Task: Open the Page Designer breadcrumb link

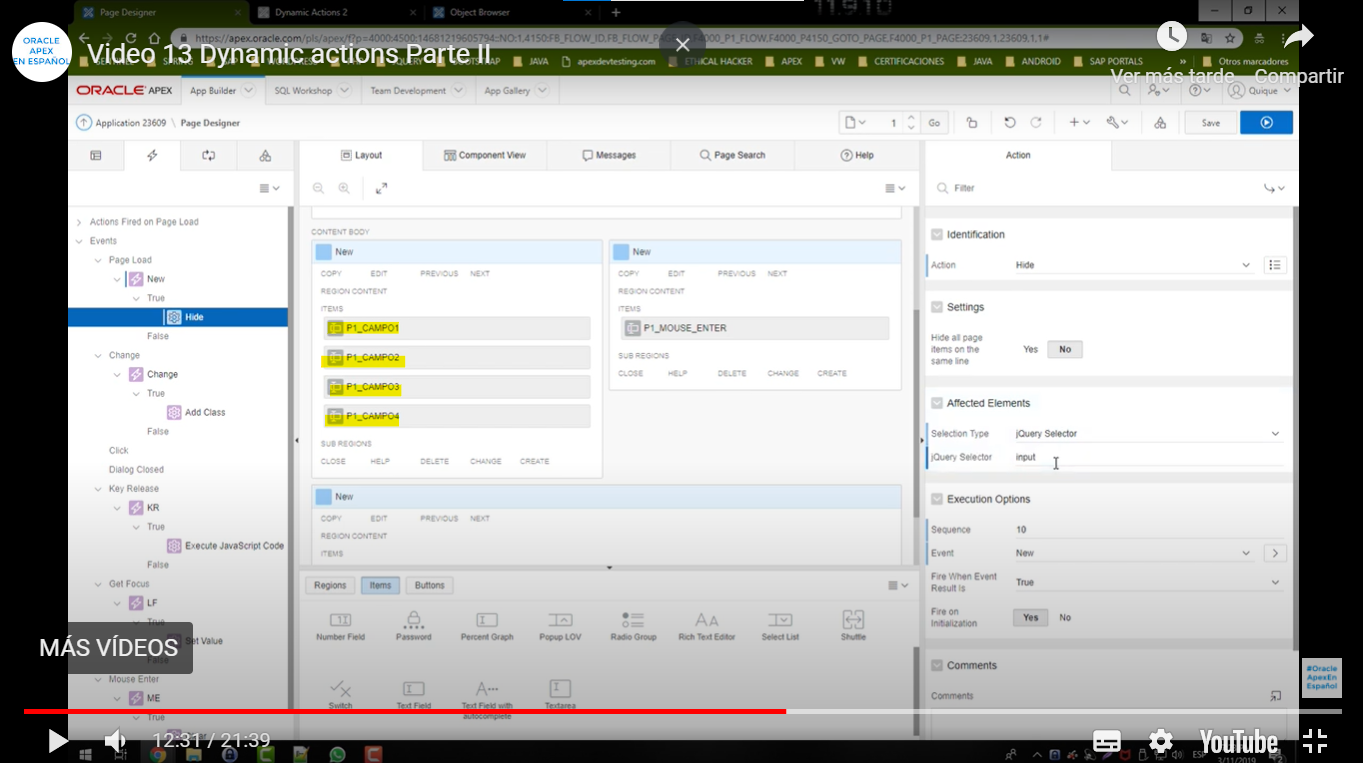Action: (x=210, y=123)
